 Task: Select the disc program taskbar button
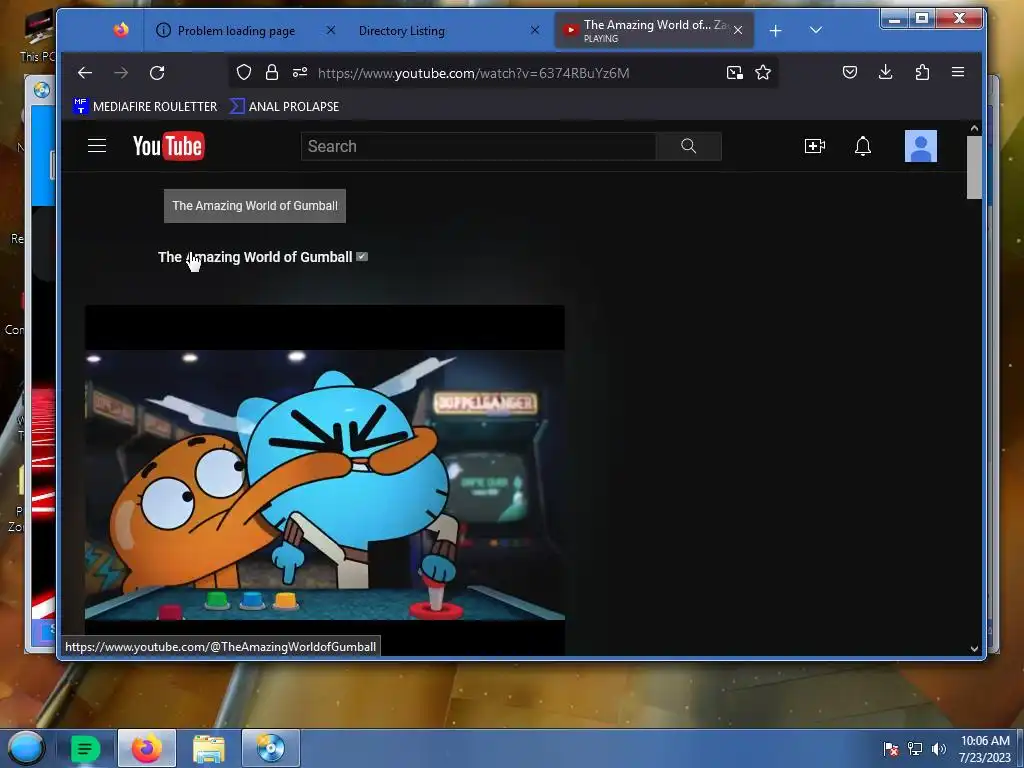pos(270,748)
